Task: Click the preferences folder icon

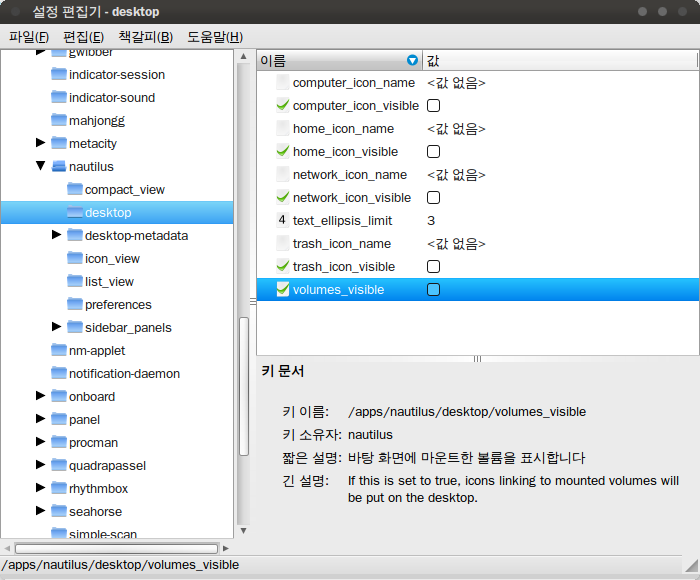Action: tap(75, 305)
